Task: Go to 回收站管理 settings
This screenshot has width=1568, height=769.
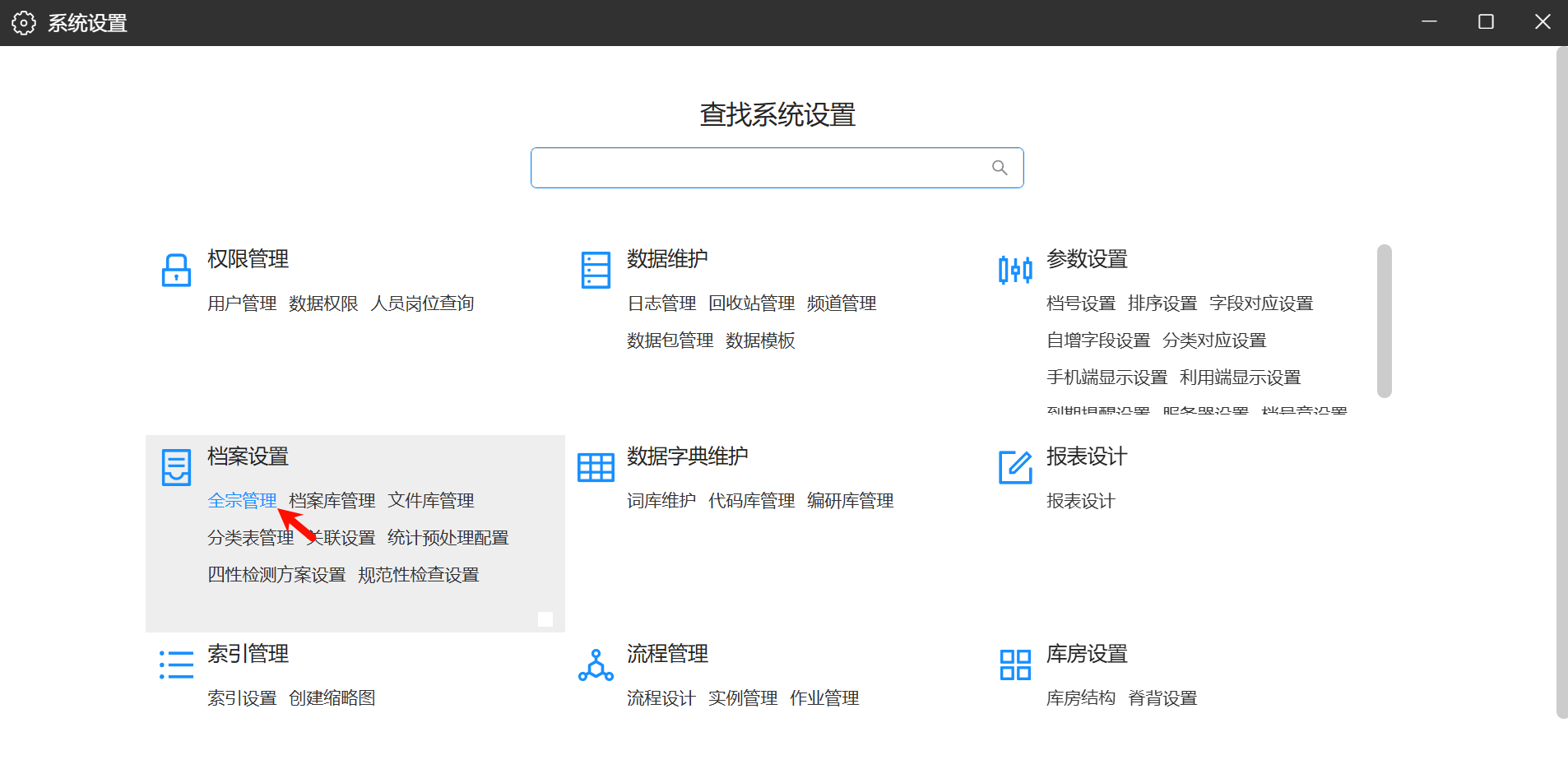Action: click(751, 303)
